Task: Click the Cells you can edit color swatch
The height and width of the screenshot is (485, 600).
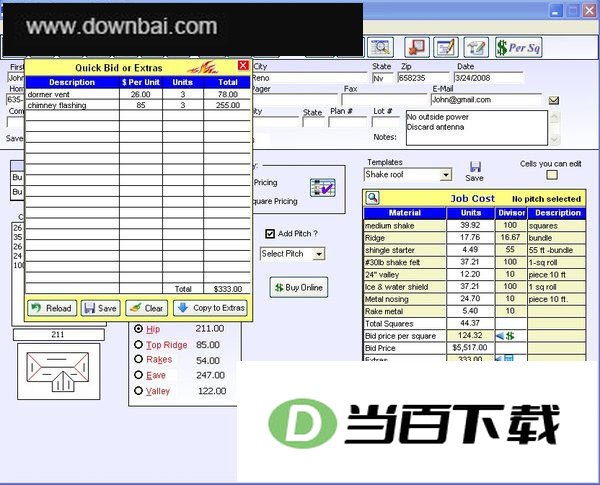Action: pos(551,175)
